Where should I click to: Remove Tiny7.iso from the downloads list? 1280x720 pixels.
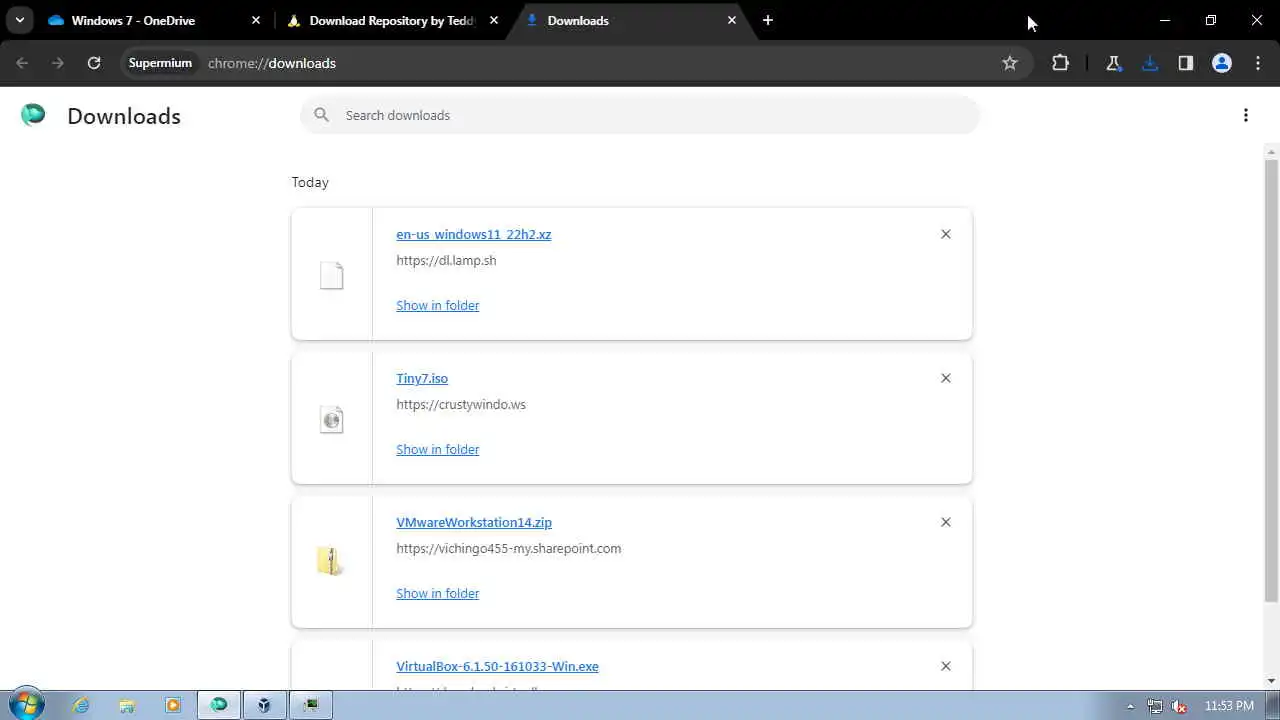(946, 378)
